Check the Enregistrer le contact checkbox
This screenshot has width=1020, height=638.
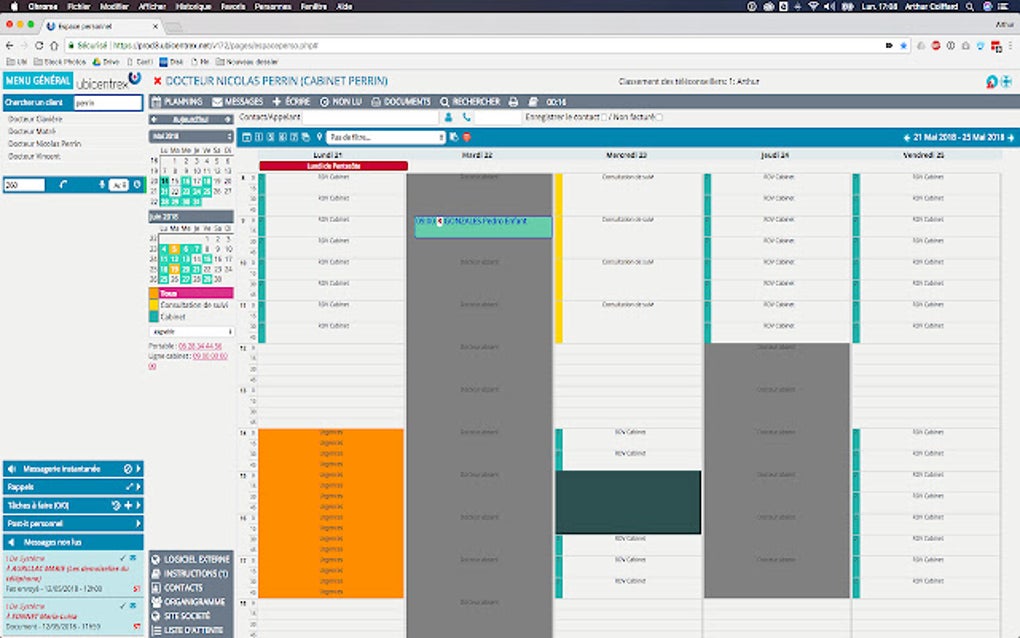(x=604, y=118)
